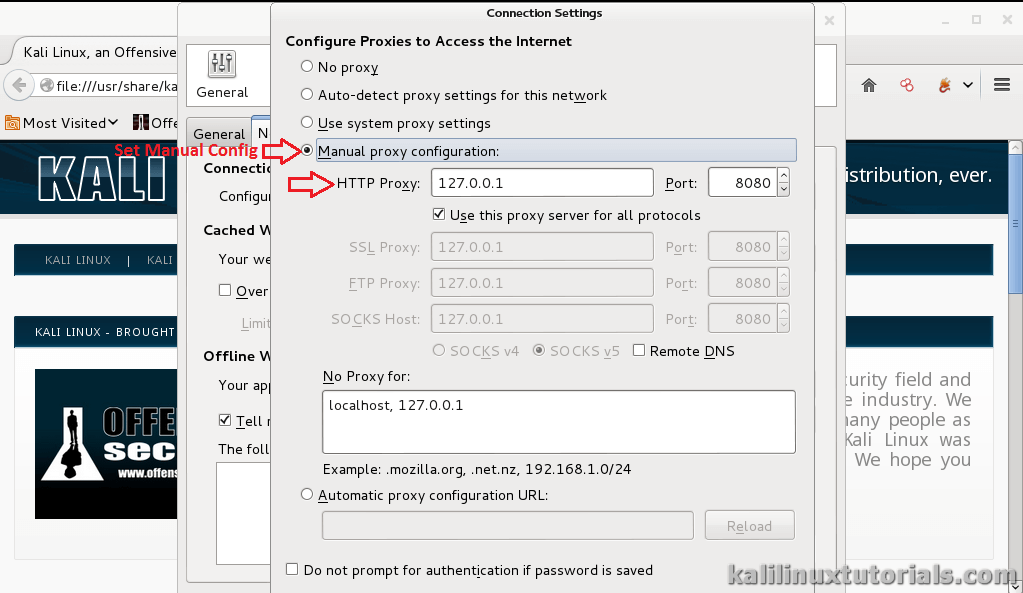Uncheck "Use this proxy server for all protocols"
This screenshot has width=1023, height=593.
point(438,214)
